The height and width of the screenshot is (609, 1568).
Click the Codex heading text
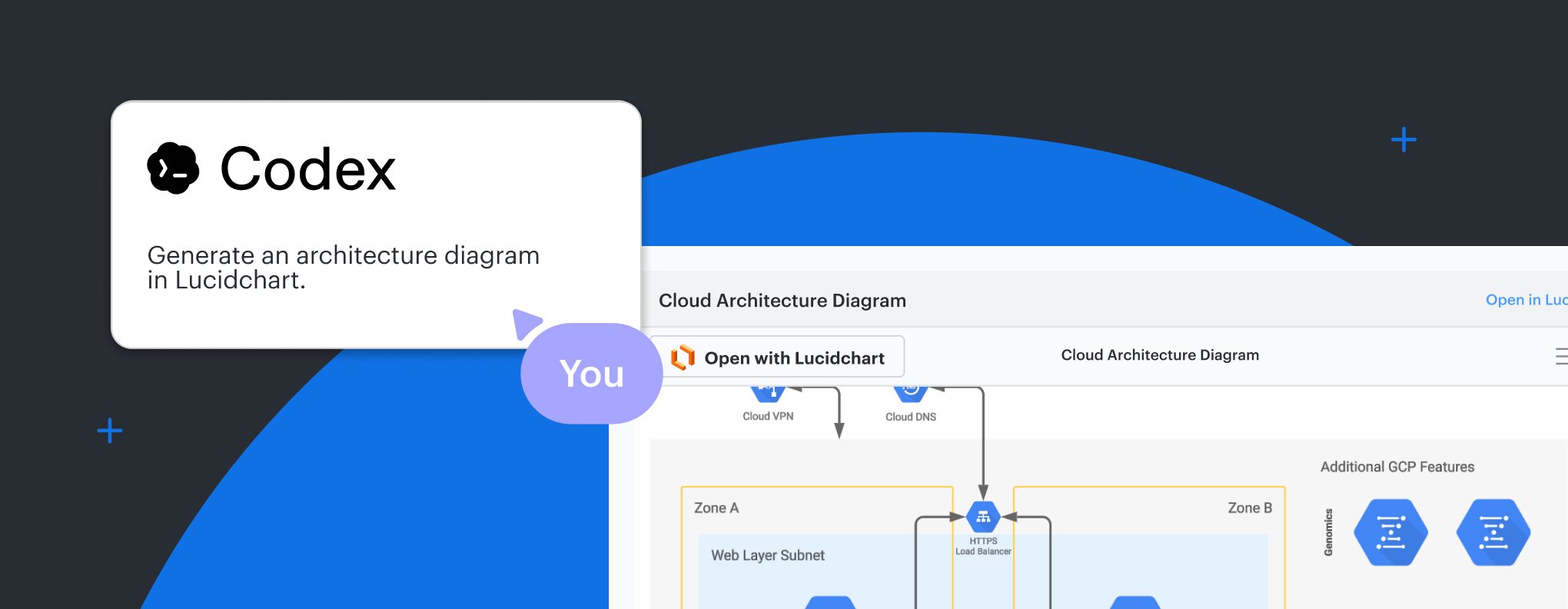click(x=308, y=169)
